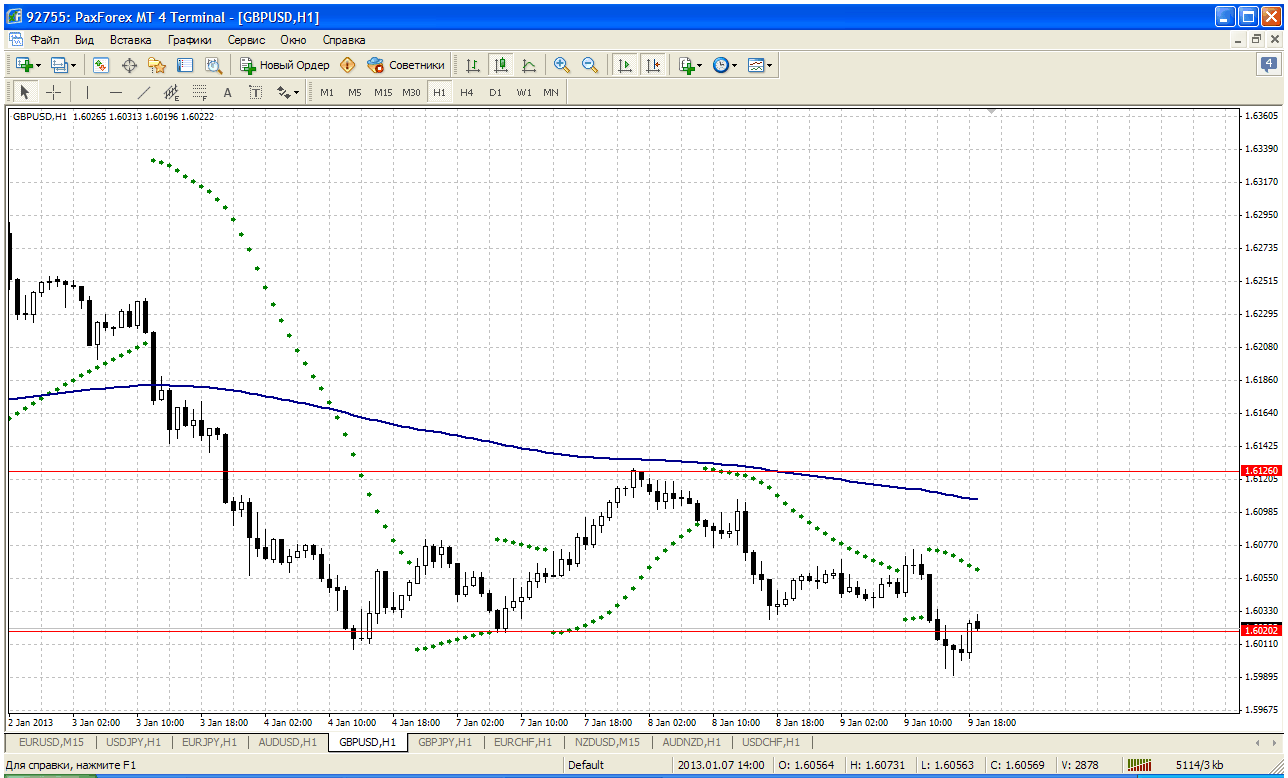Open the Fibonacci retracement tool
The width and height of the screenshot is (1288, 778).
tap(199, 92)
